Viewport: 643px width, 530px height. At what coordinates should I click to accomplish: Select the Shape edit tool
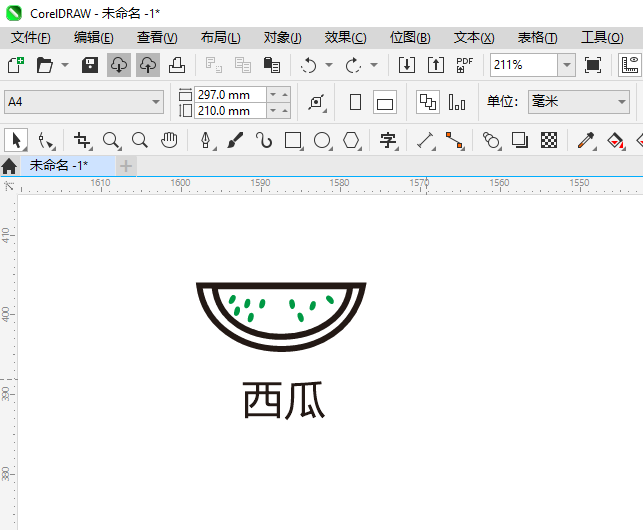coord(46,141)
